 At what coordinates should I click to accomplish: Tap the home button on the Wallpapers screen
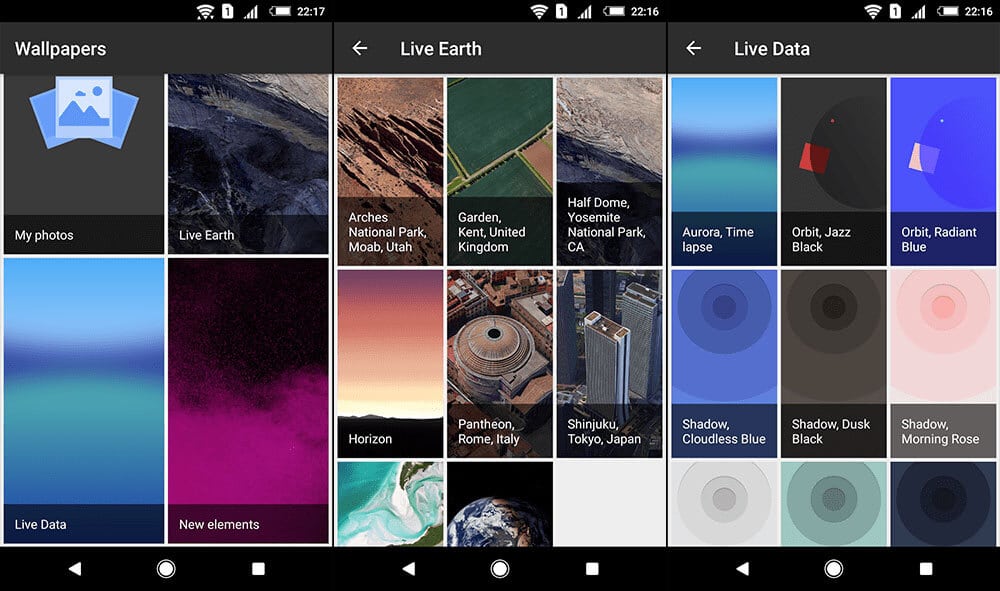(x=166, y=569)
